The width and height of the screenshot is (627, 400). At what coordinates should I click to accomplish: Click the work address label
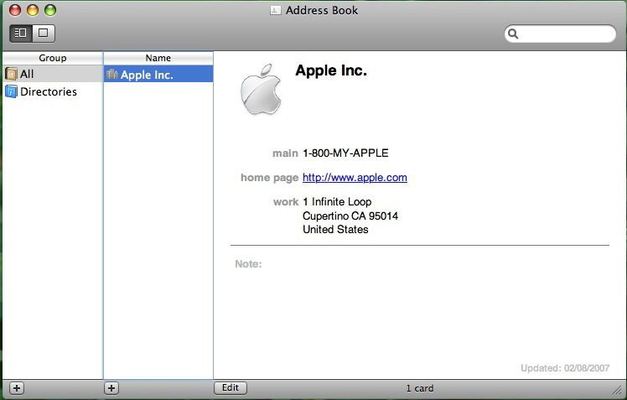pos(286,202)
